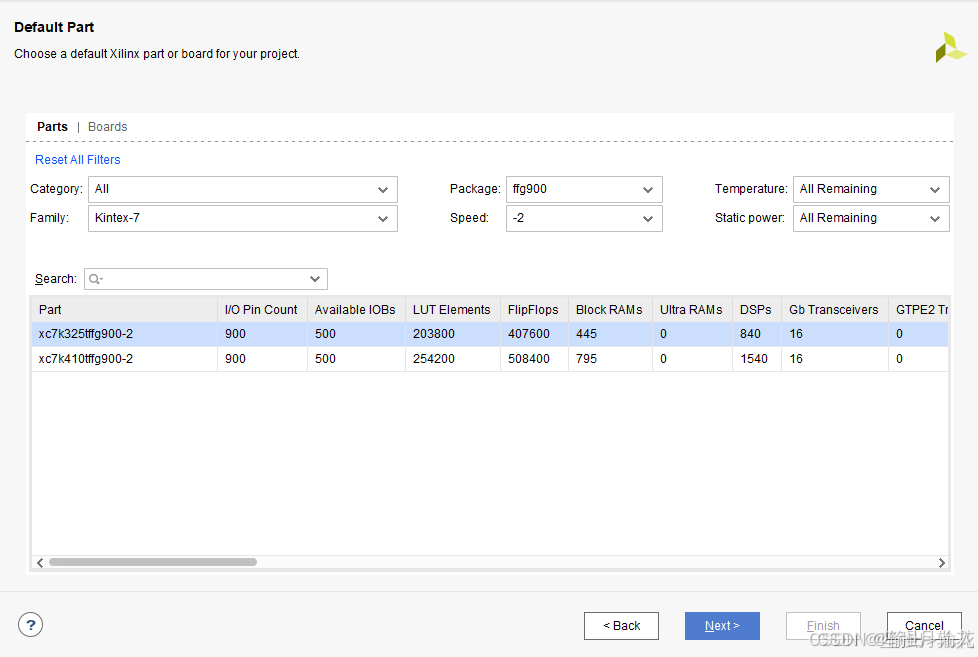Click the scrollbar left arrow

40,563
